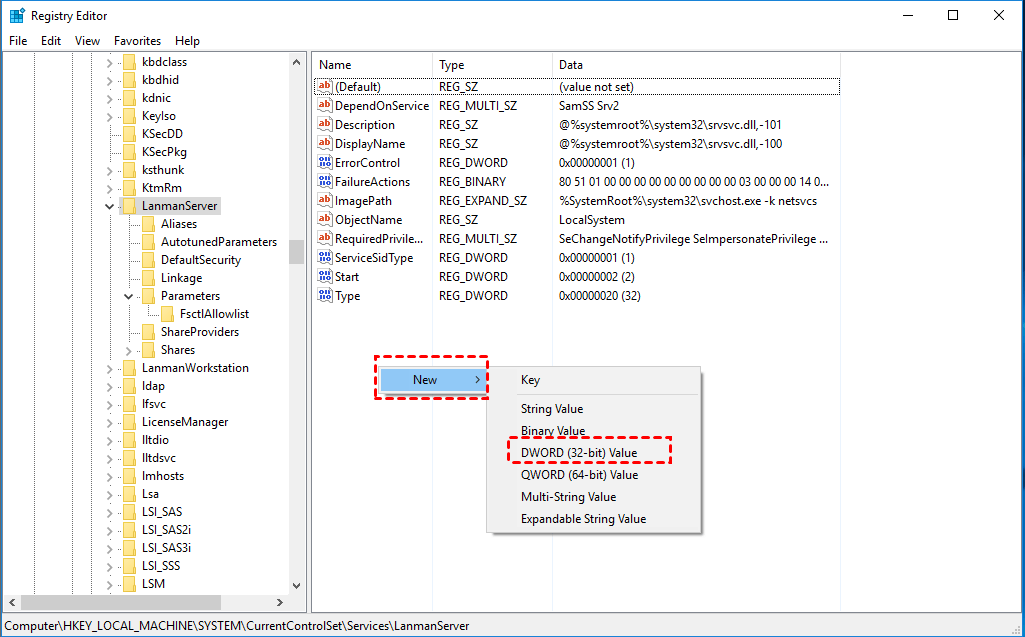This screenshot has width=1025, height=637.
Task: Click the Registry Editor app icon in title bar
Action: click(x=17, y=16)
